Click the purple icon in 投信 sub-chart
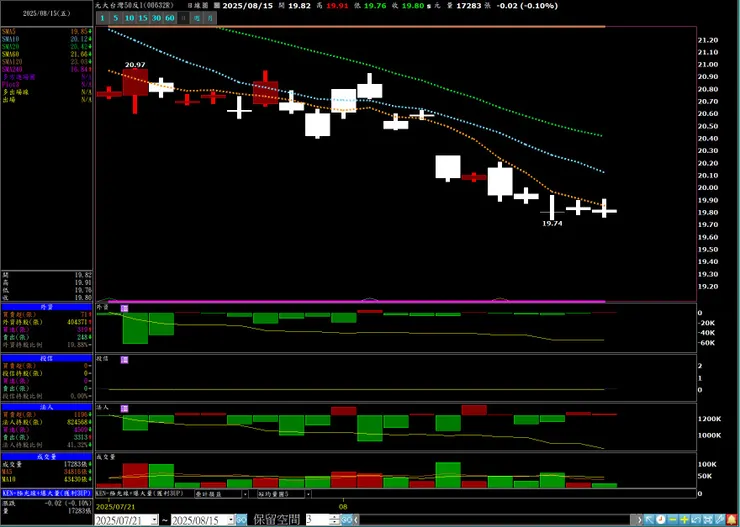Viewport: 740px width, 527px height. coord(125,360)
